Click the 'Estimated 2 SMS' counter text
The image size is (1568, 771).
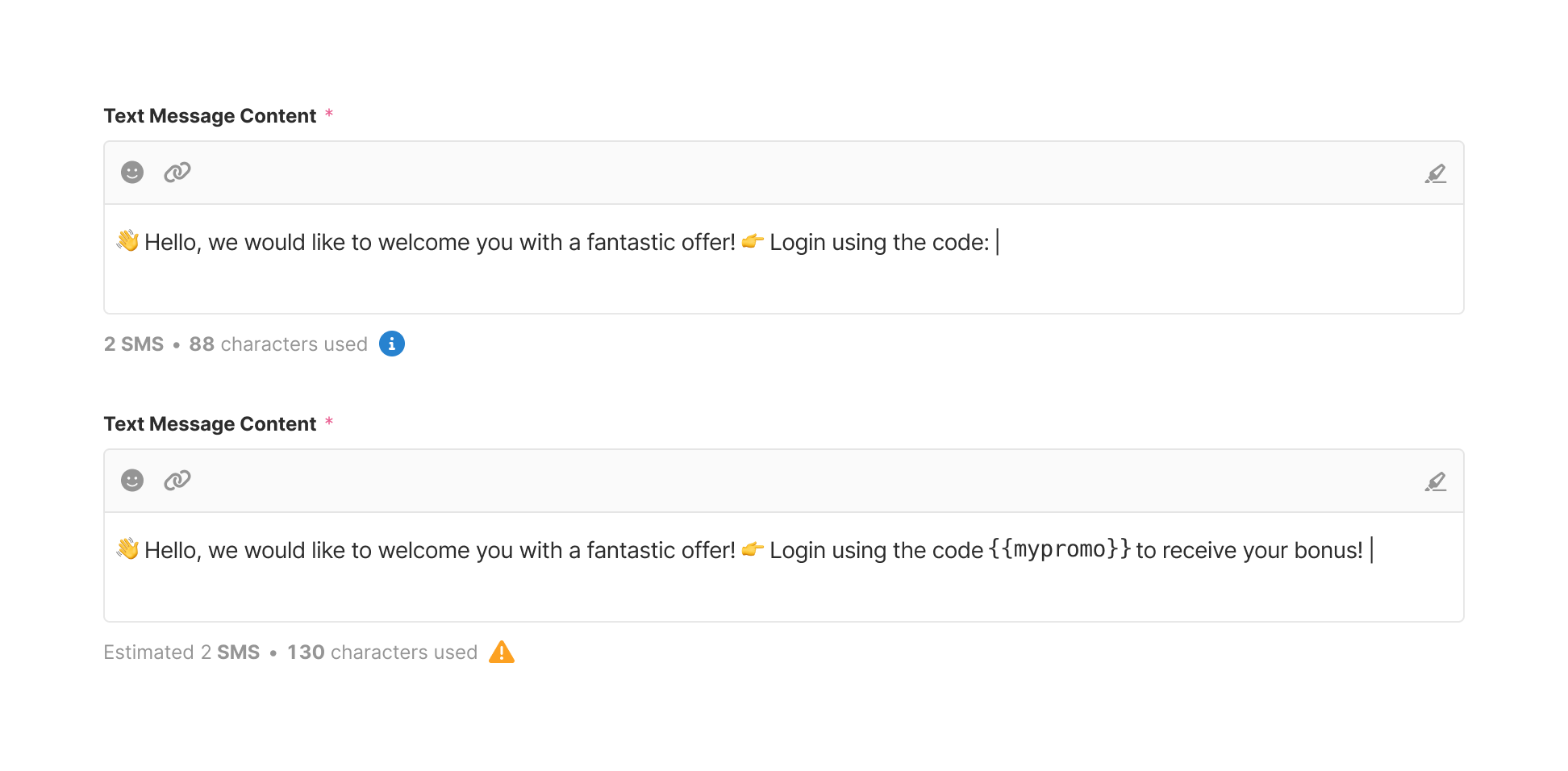[x=181, y=652]
